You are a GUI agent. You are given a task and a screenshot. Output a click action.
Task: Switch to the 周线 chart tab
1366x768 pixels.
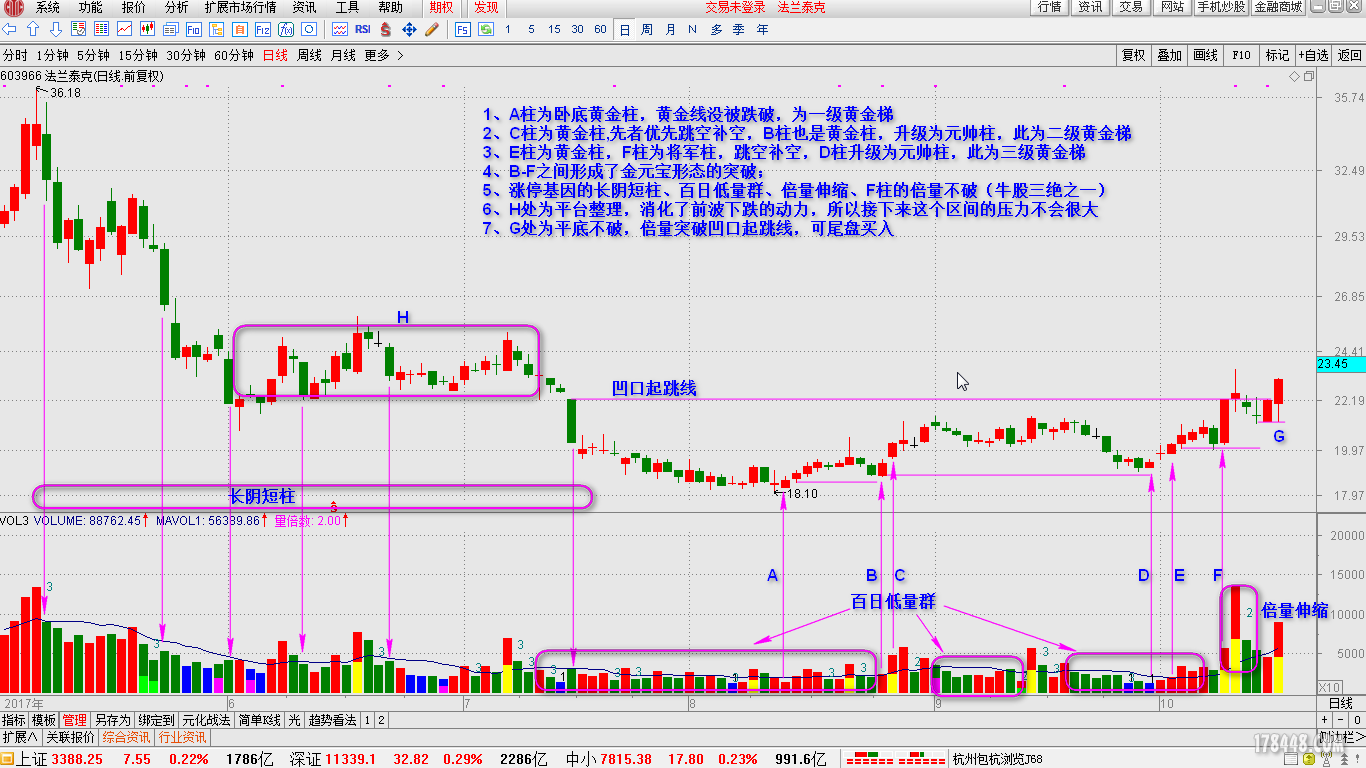310,56
